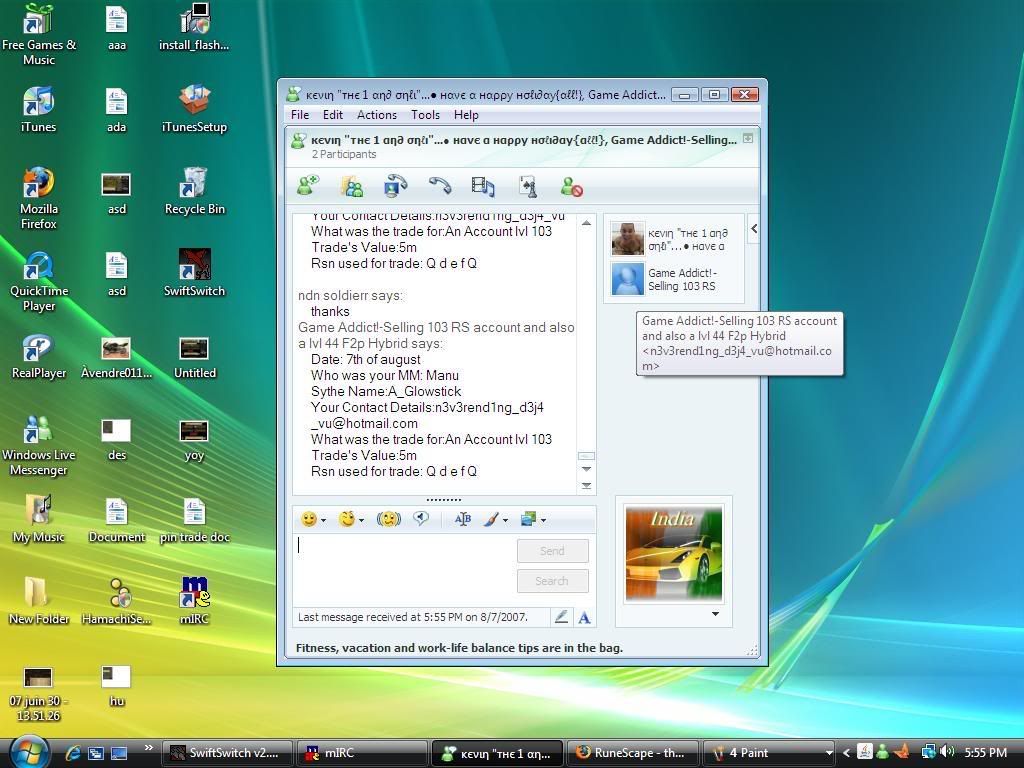
Task: Click the voice clip icon
Action: 421,519
